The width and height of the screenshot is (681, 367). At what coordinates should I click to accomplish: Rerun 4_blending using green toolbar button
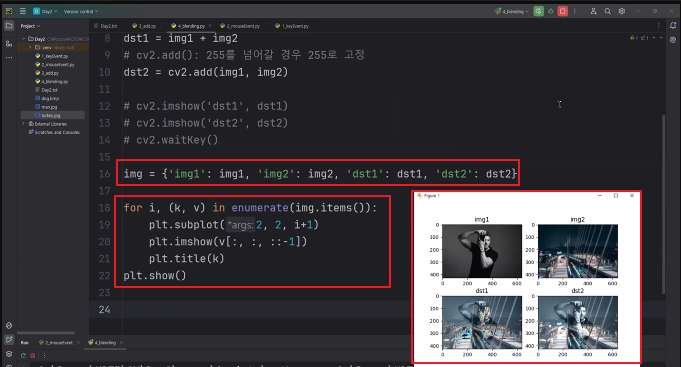coord(539,11)
